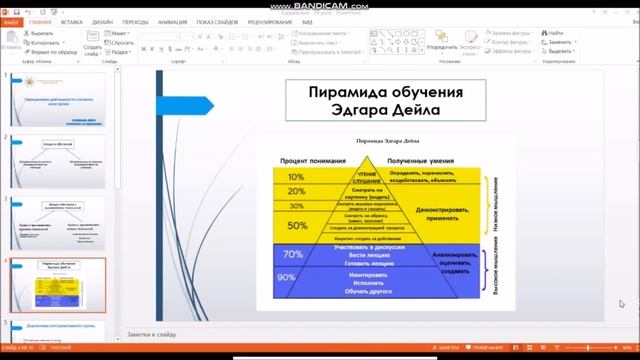Image resolution: width=640 pixels, height=360 pixels.
Task: Click the Undo arrow icon
Action: [28, 13]
